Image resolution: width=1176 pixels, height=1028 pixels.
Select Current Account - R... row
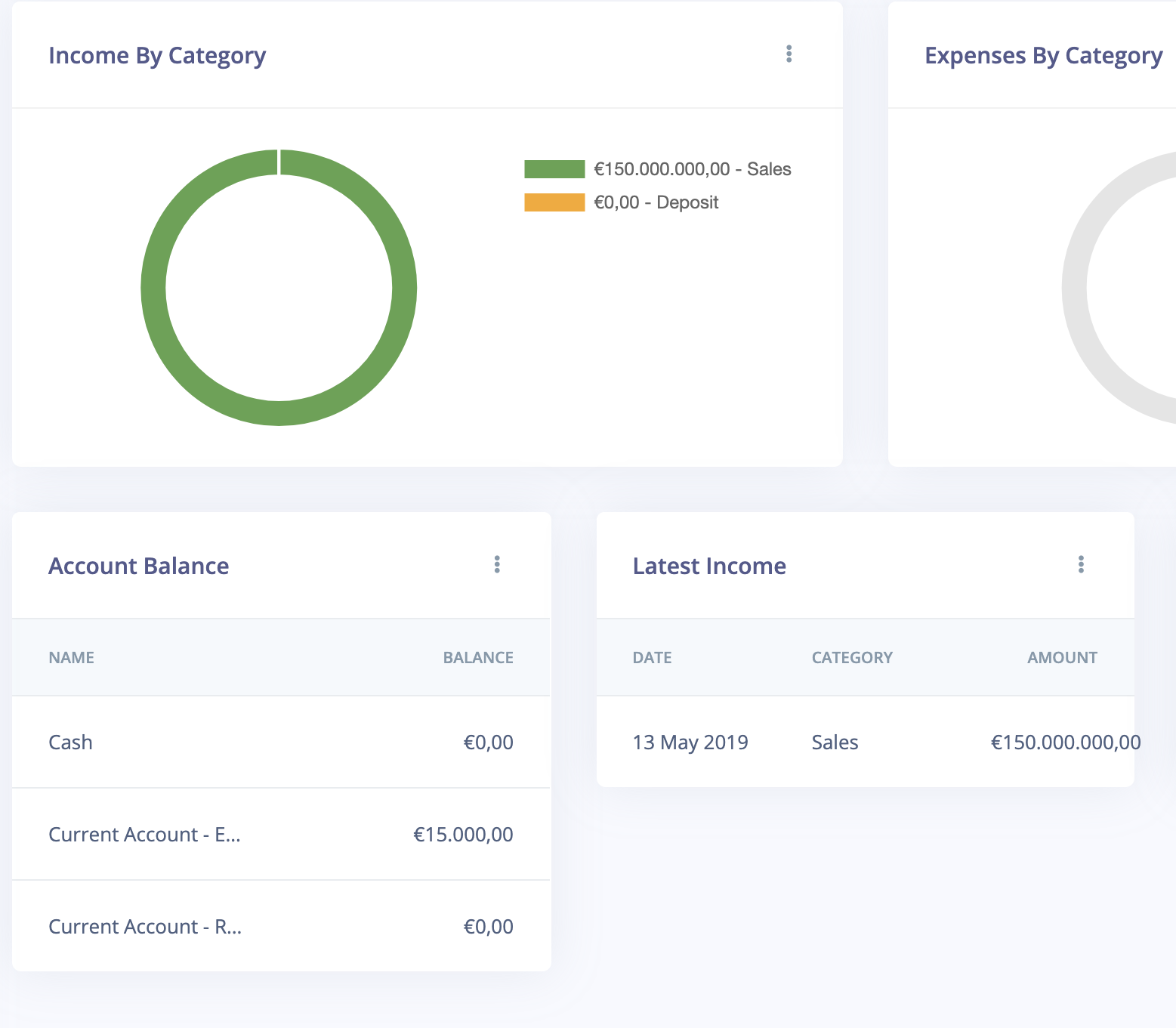click(x=281, y=926)
